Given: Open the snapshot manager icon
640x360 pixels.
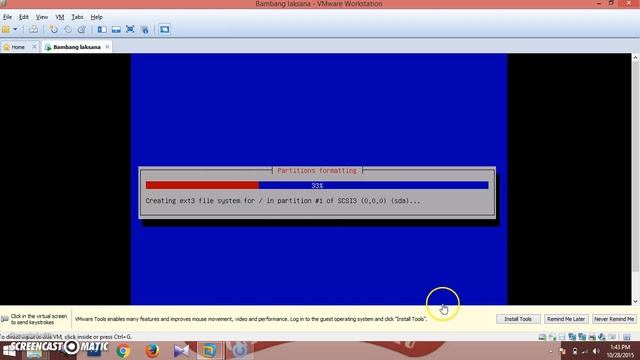Looking at the screenshot, I should coord(82,29).
